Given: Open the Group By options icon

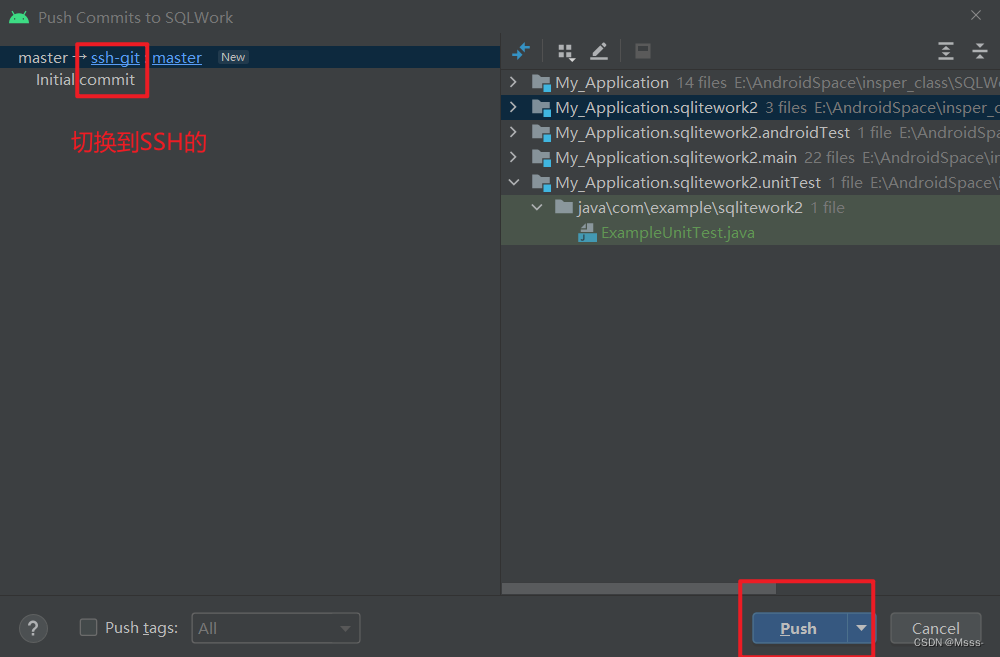Looking at the screenshot, I should coord(566,52).
